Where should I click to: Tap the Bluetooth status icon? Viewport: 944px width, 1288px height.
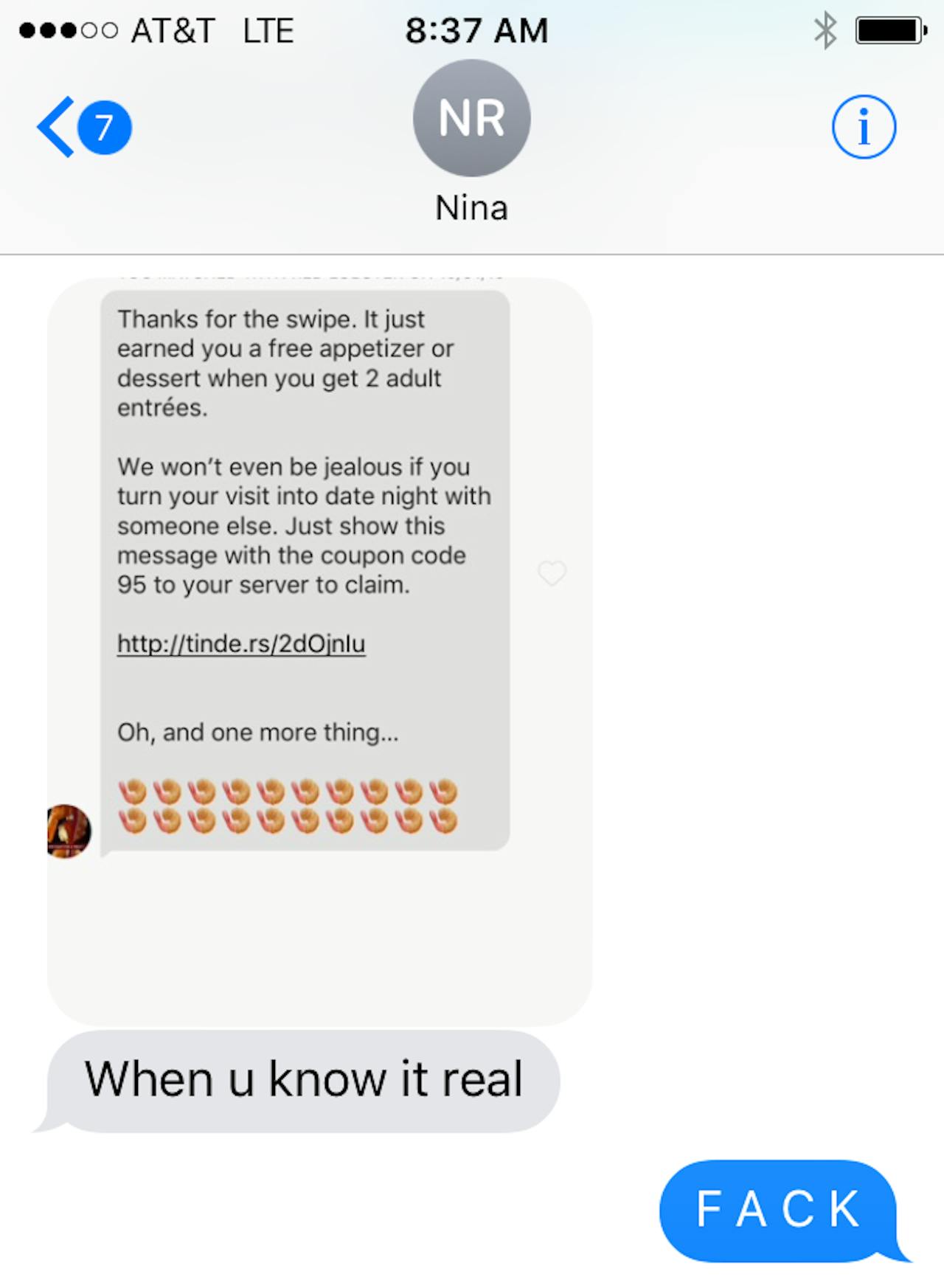[825, 31]
